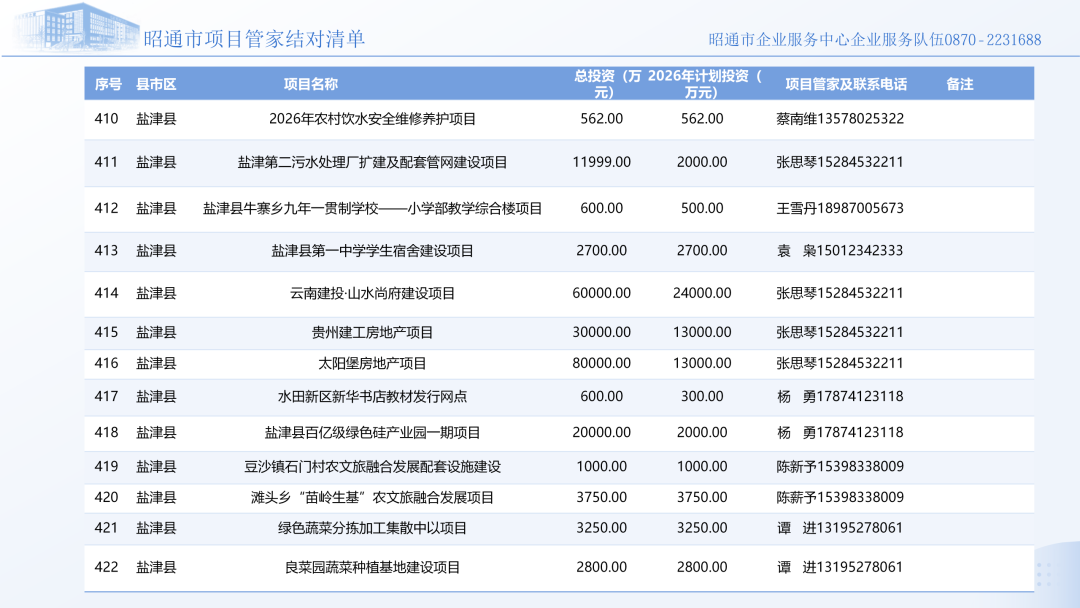Select project 豆沙镇石门村农文旅融合发展配套设施建设
1080x608 pixels.
pos(373,467)
